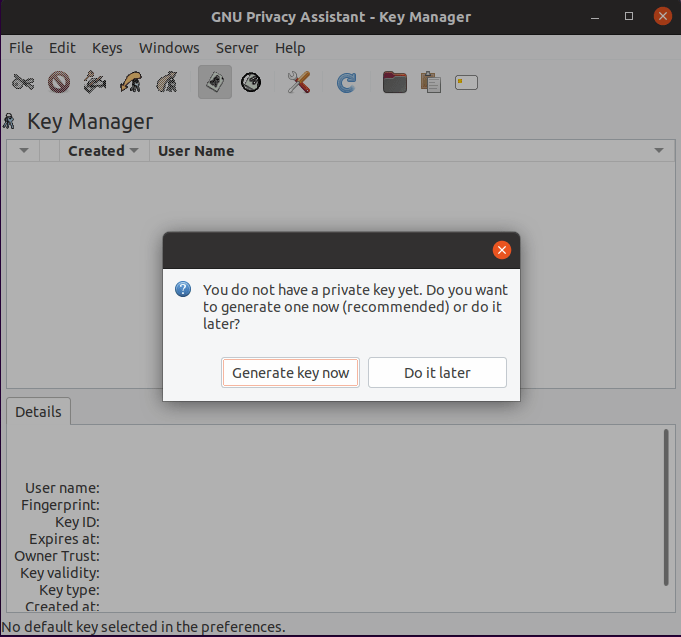Click the Import keys toolbar icon
The image size is (681, 637).
[131, 83]
